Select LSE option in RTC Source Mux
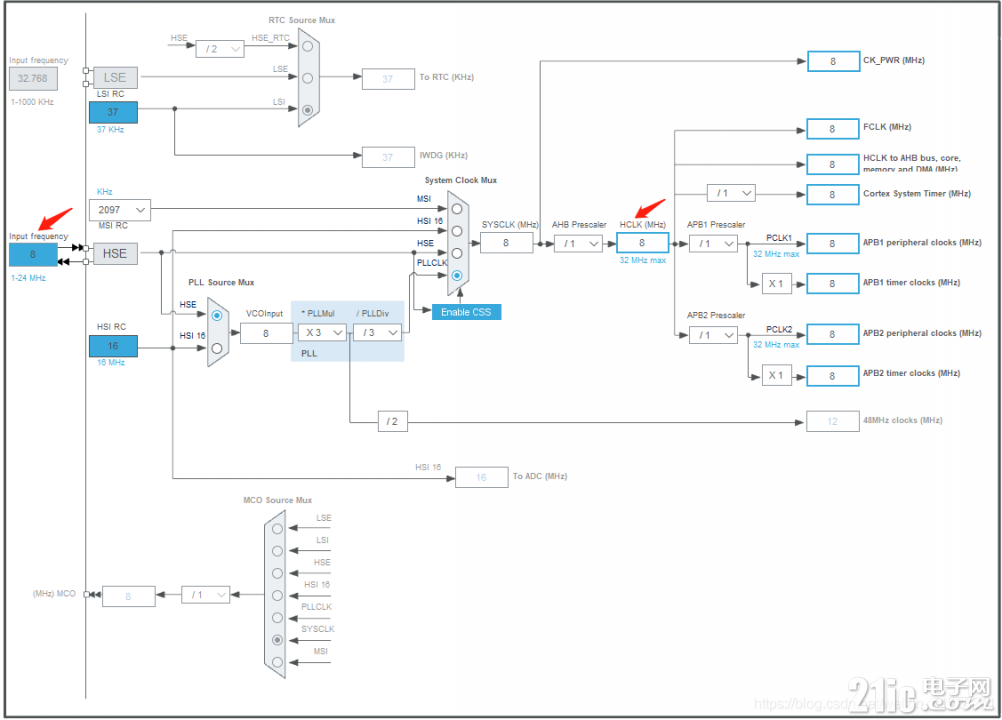The image size is (1002, 720). (307, 78)
